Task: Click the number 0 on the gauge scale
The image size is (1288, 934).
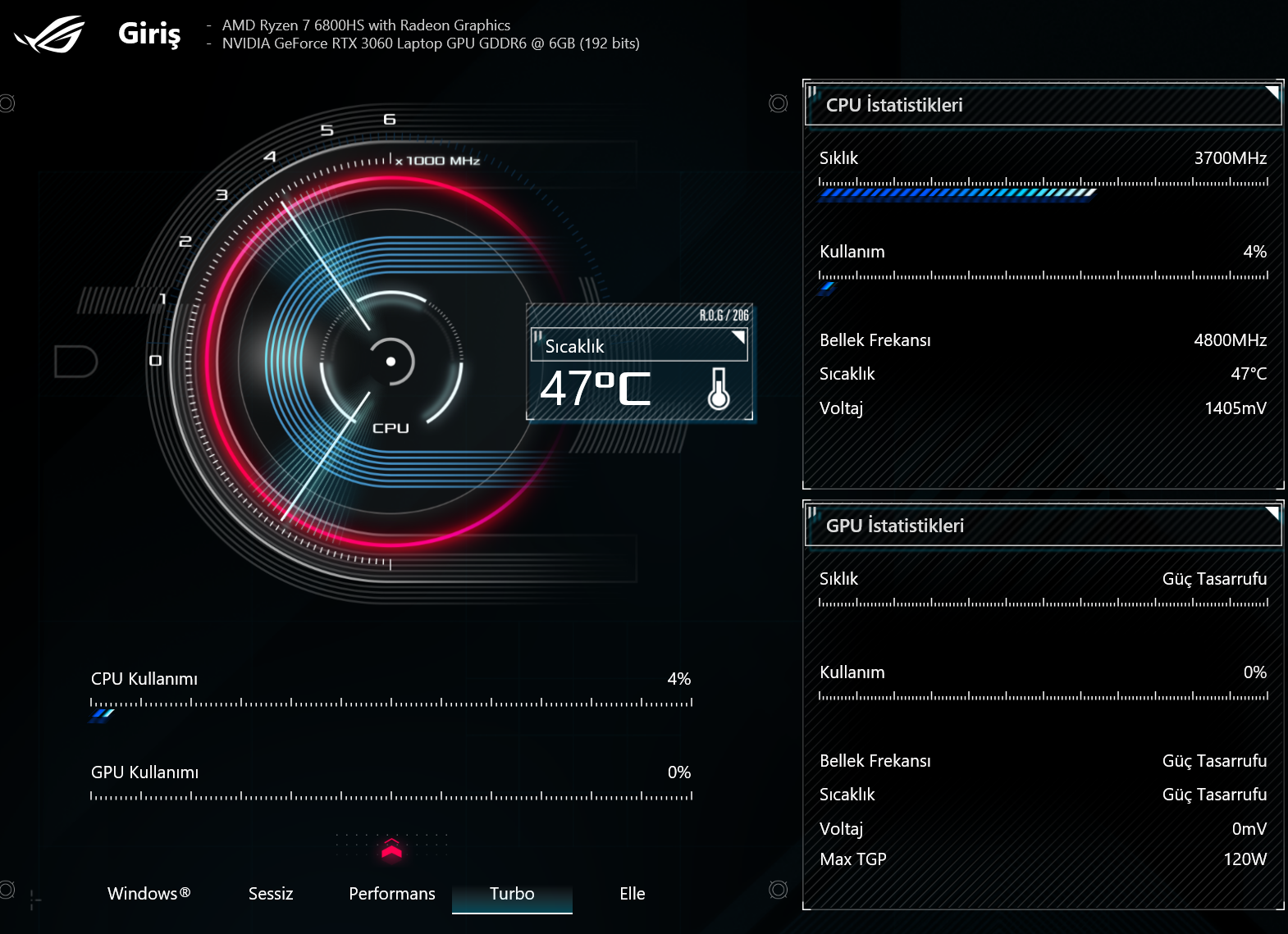Action: tap(155, 361)
